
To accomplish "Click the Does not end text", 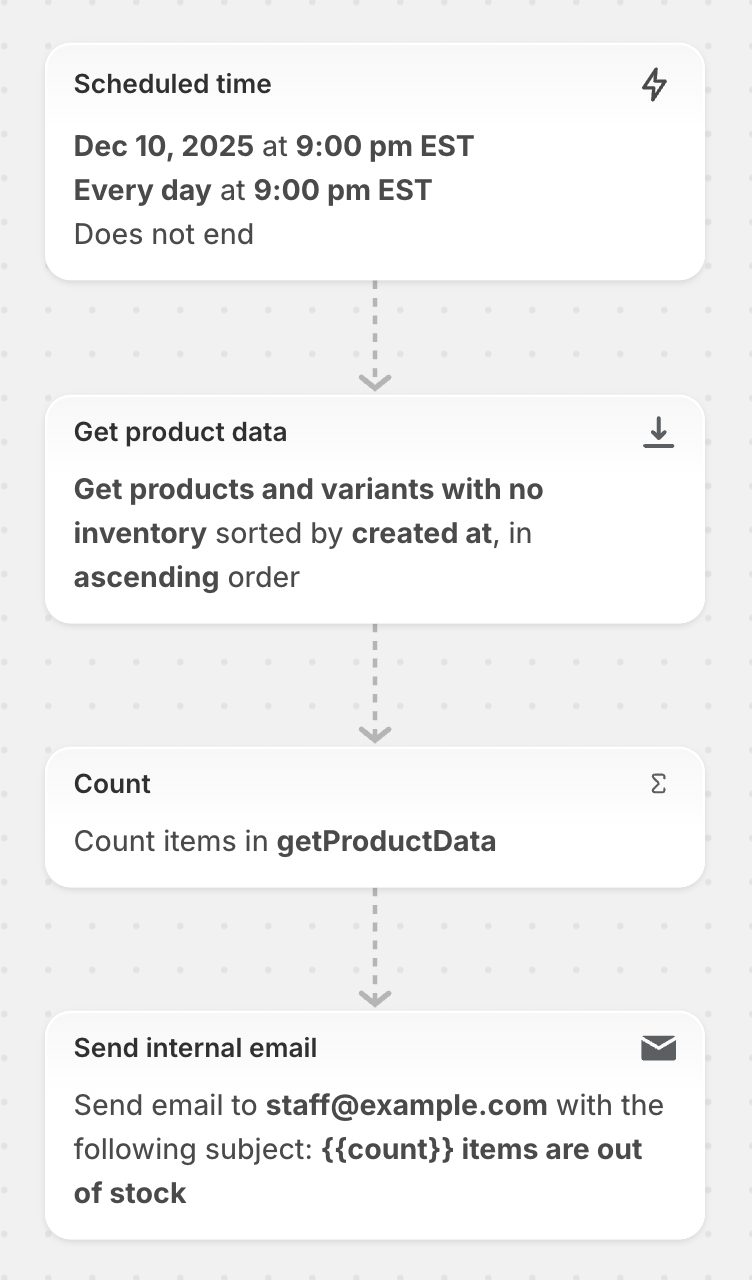I will click(164, 234).
